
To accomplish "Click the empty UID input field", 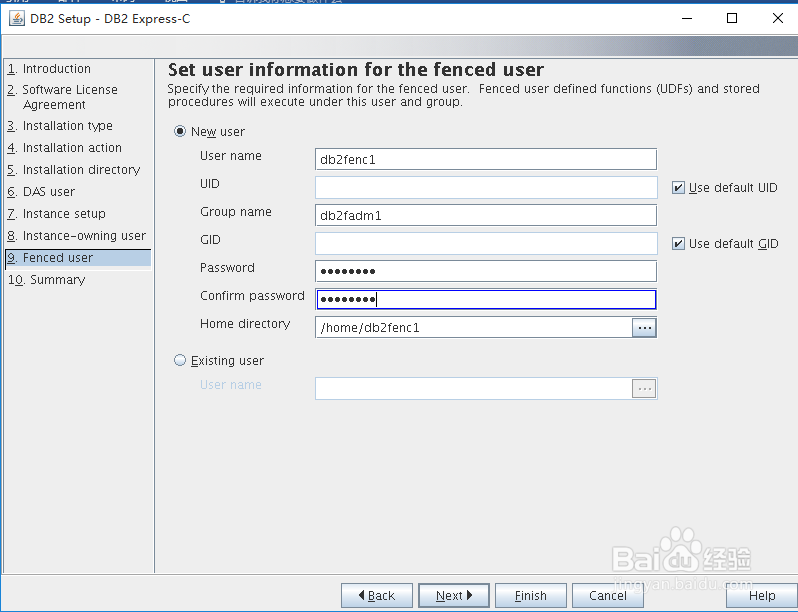I will [486, 187].
